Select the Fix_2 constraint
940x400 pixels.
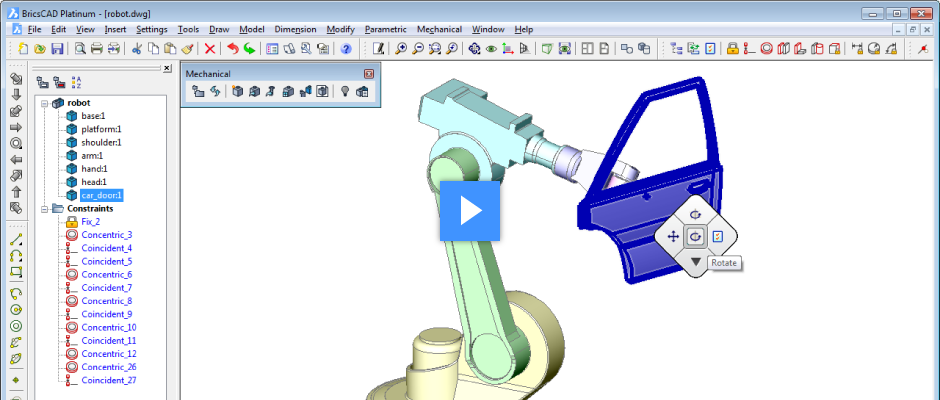(x=91, y=222)
